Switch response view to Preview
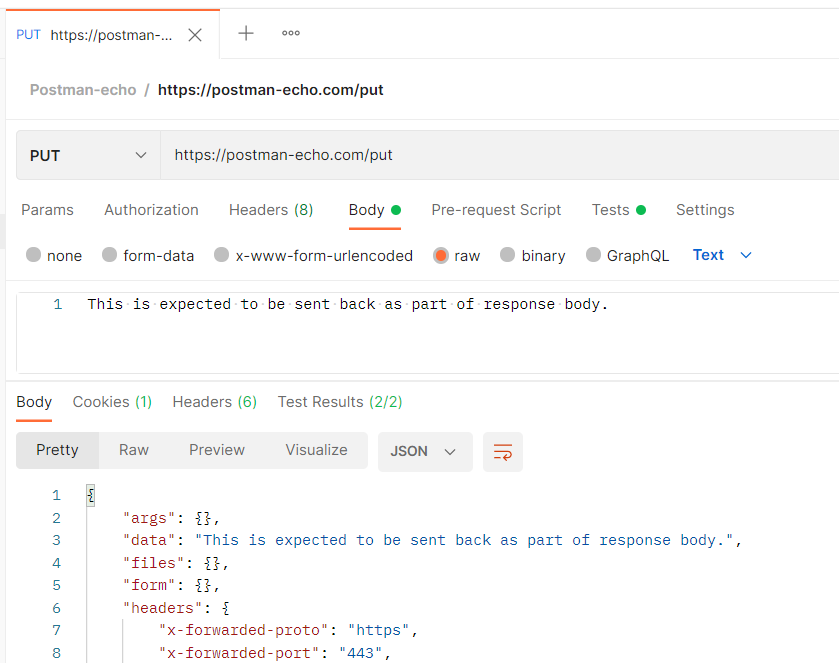Screen dimensions: 839x663 coord(217,450)
